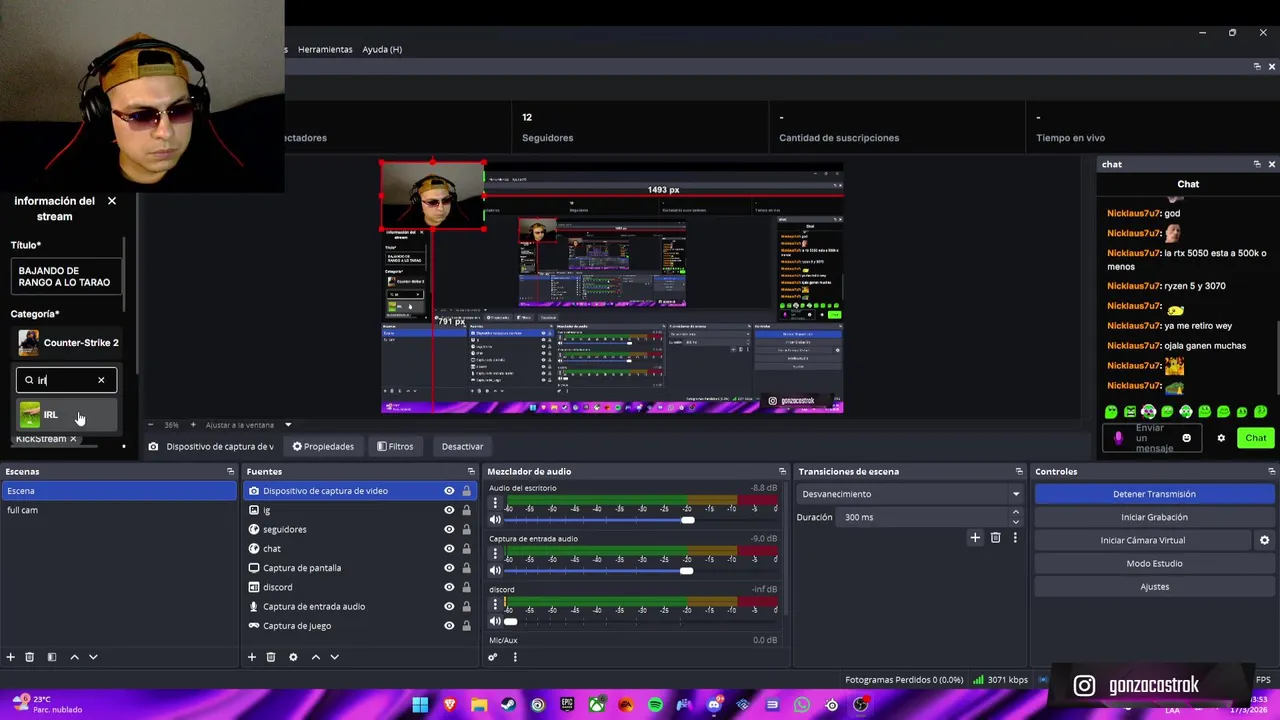Open Propiedades for selected source
Screen dimensions: 1280x720
(323, 446)
